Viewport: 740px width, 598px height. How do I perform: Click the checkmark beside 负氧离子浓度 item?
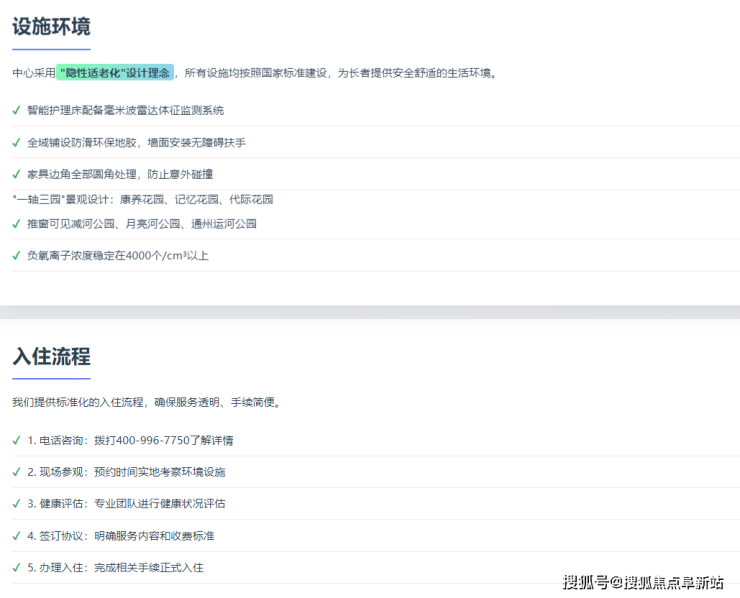click(16, 256)
